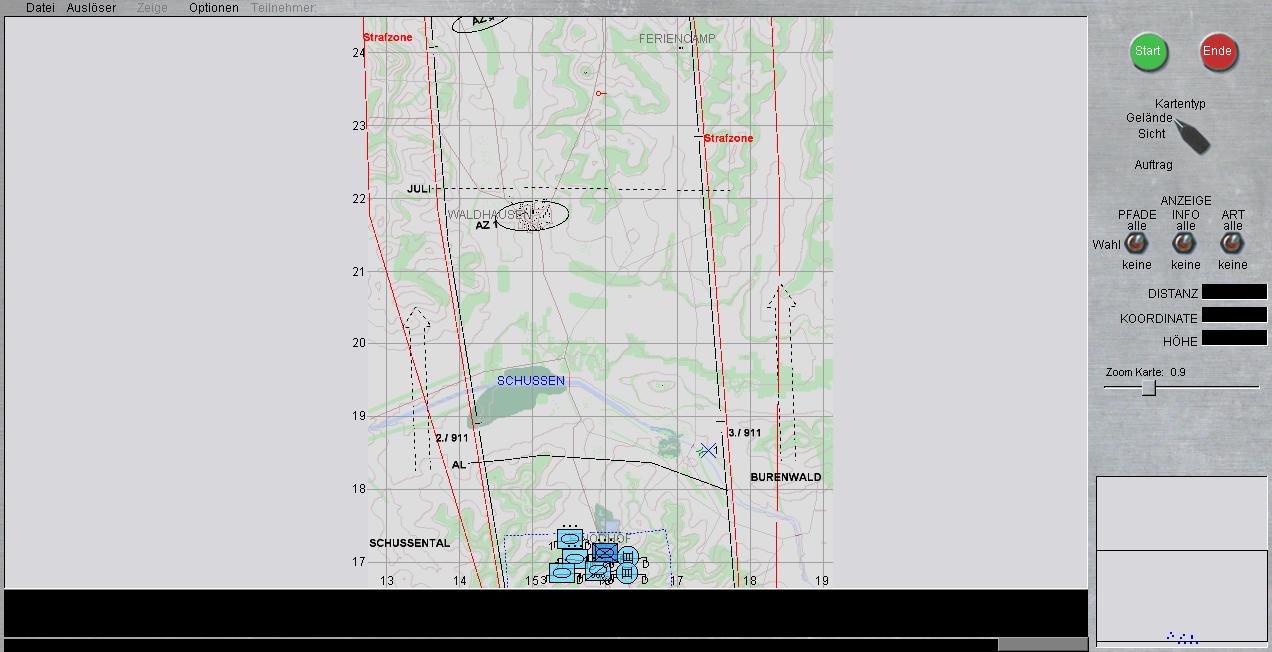Select the topmost armored unit symbol
This screenshot has height=652, width=1272.
tap(570, 539)
